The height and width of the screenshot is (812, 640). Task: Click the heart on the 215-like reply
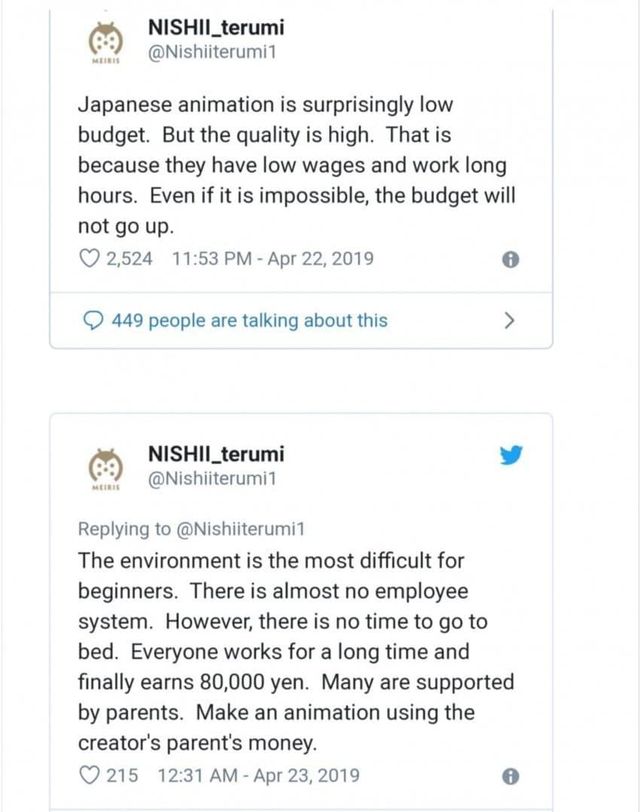pos(87,775)
